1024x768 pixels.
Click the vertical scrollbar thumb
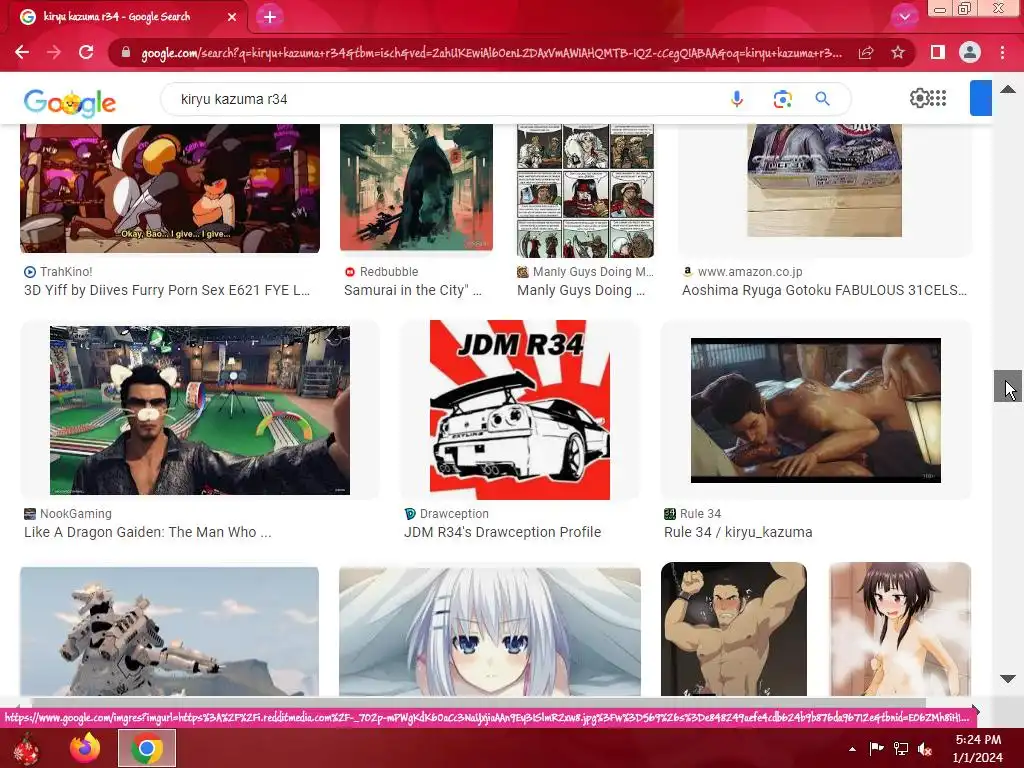(x=1008, y=386)
